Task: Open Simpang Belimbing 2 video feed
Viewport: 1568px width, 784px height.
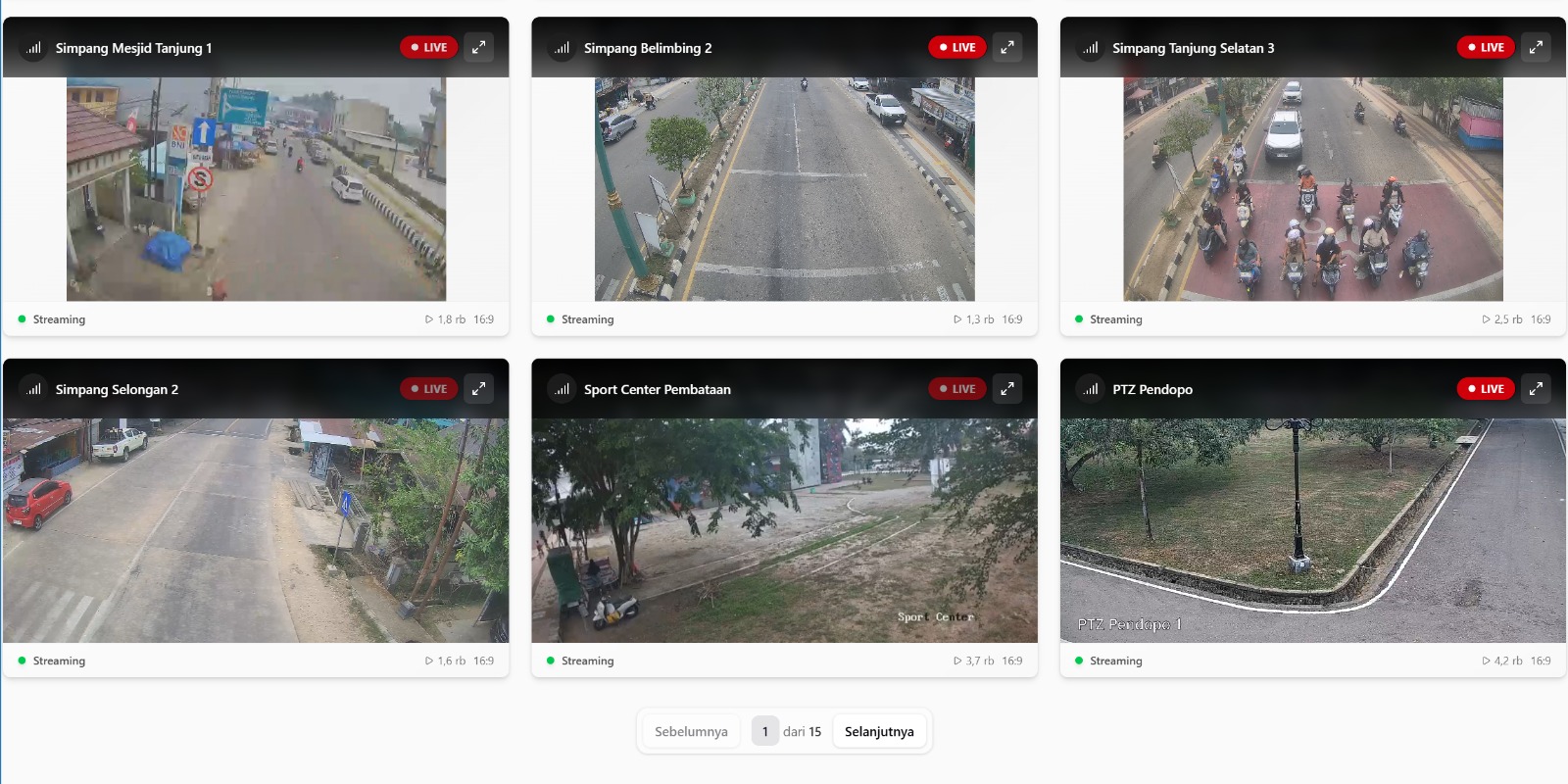Action: click(784, 189)
